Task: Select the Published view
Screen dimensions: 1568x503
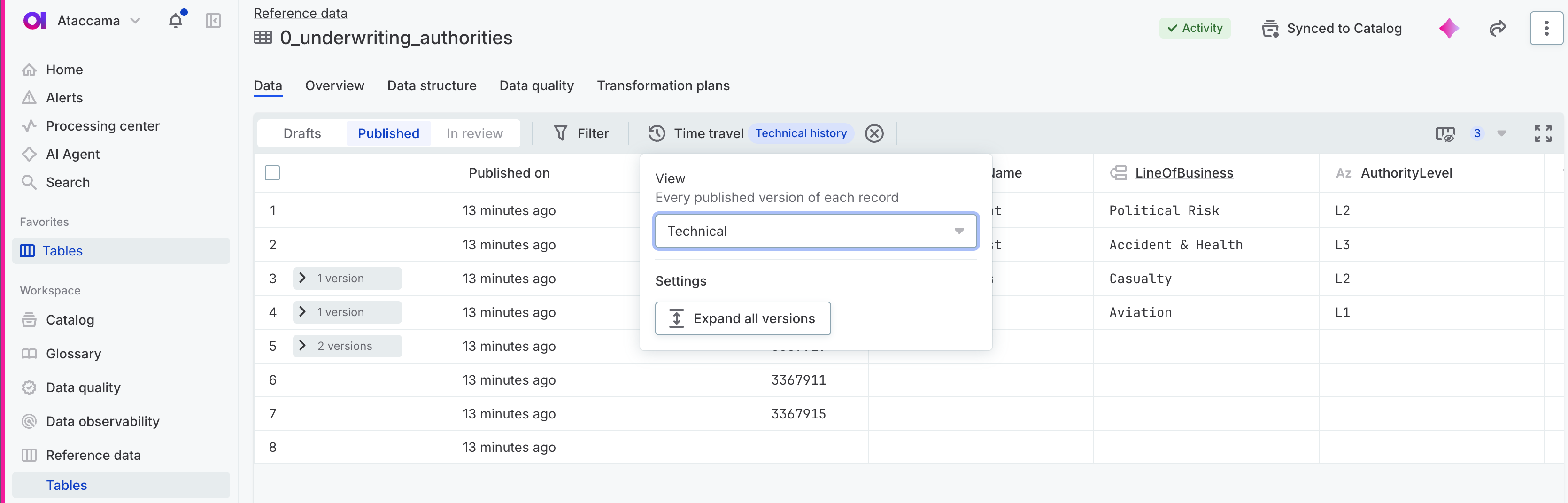Action: click(388, 133)
